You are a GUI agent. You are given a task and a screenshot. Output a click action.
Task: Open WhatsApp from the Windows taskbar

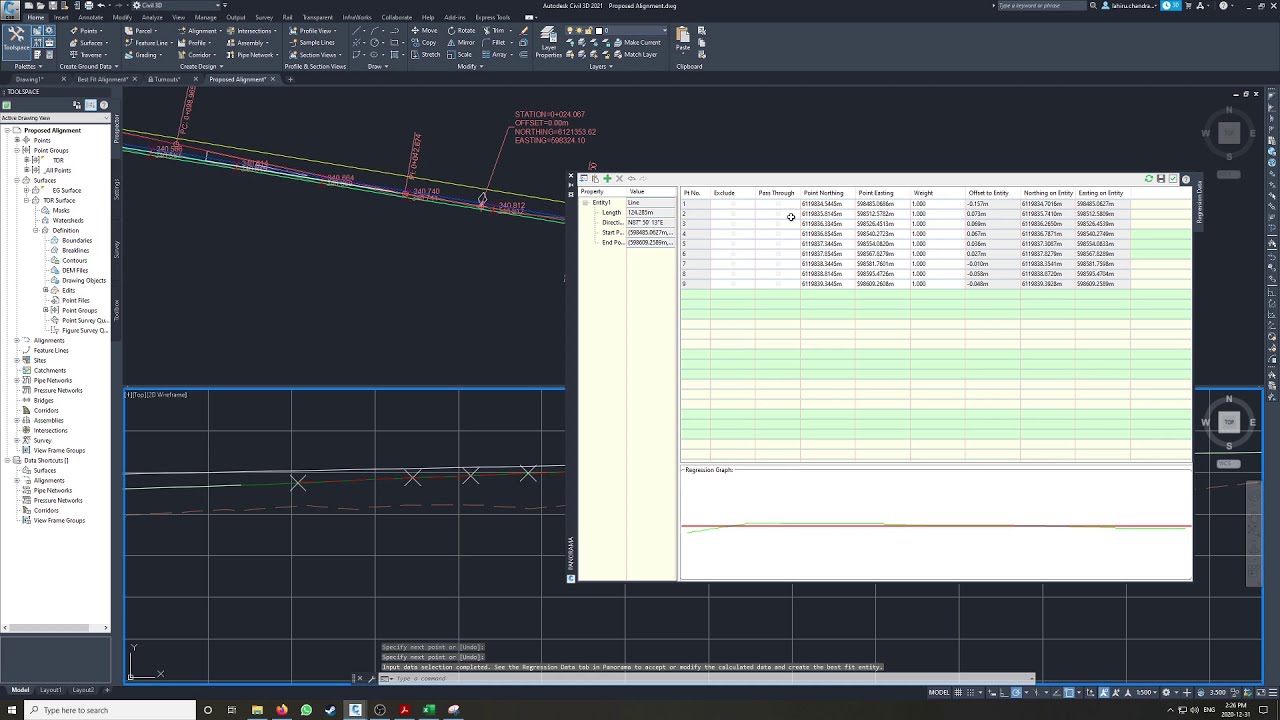tap(306, 710)
